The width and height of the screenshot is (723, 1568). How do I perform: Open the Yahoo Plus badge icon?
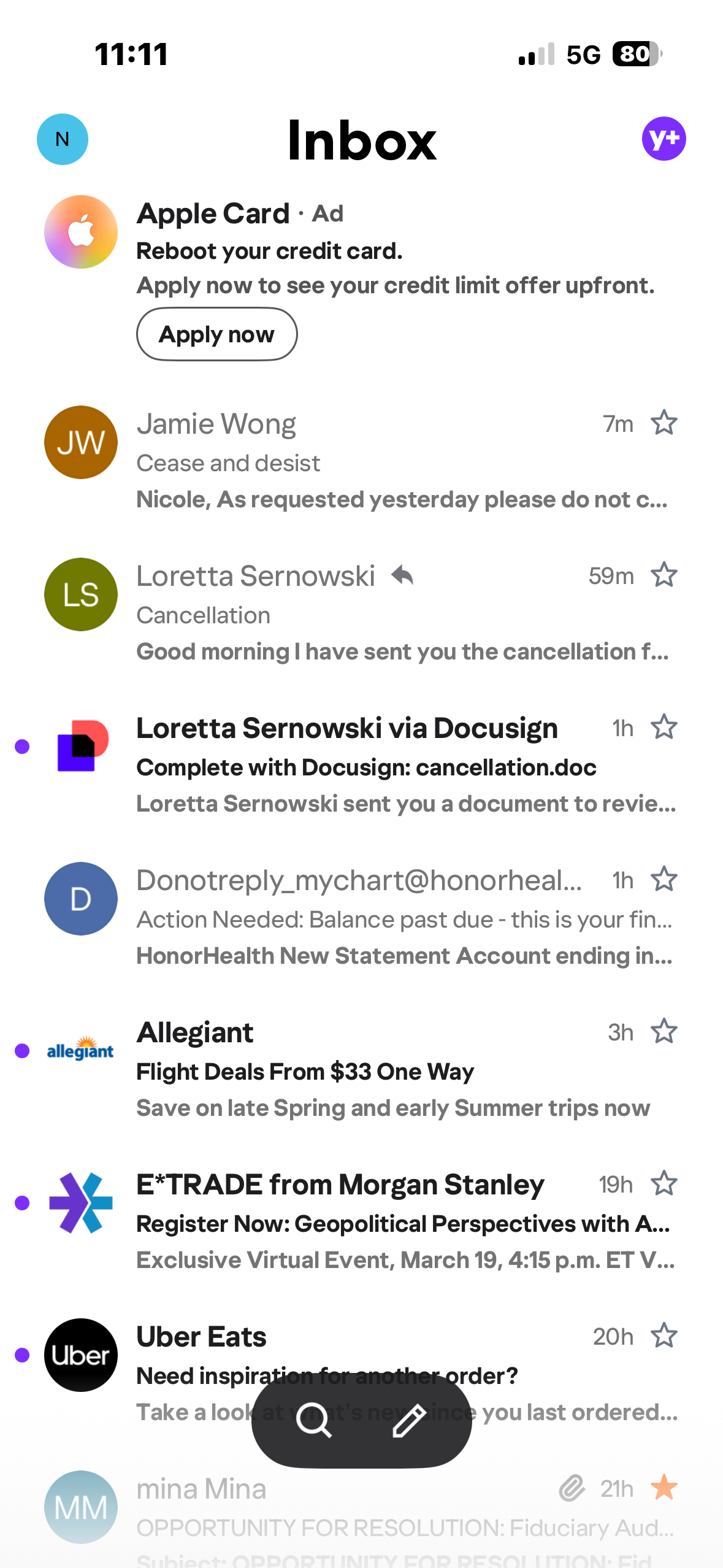coord(664,139)
